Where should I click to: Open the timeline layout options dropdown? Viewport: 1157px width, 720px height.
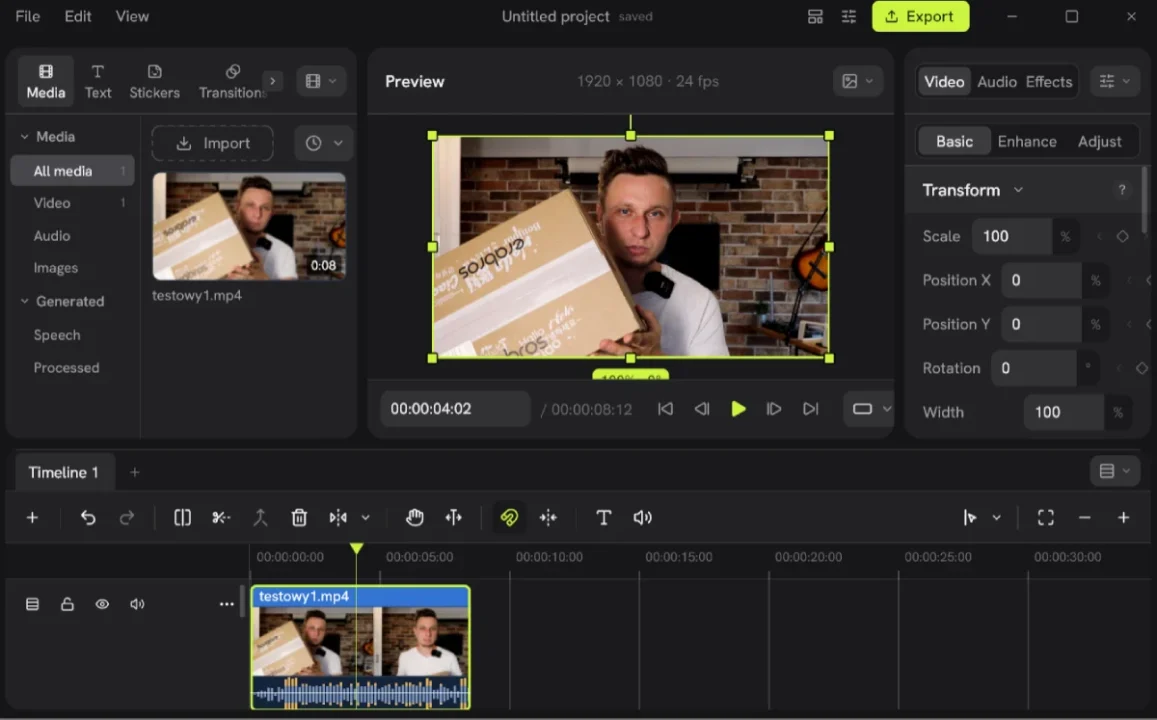[x=1114, y=471]
